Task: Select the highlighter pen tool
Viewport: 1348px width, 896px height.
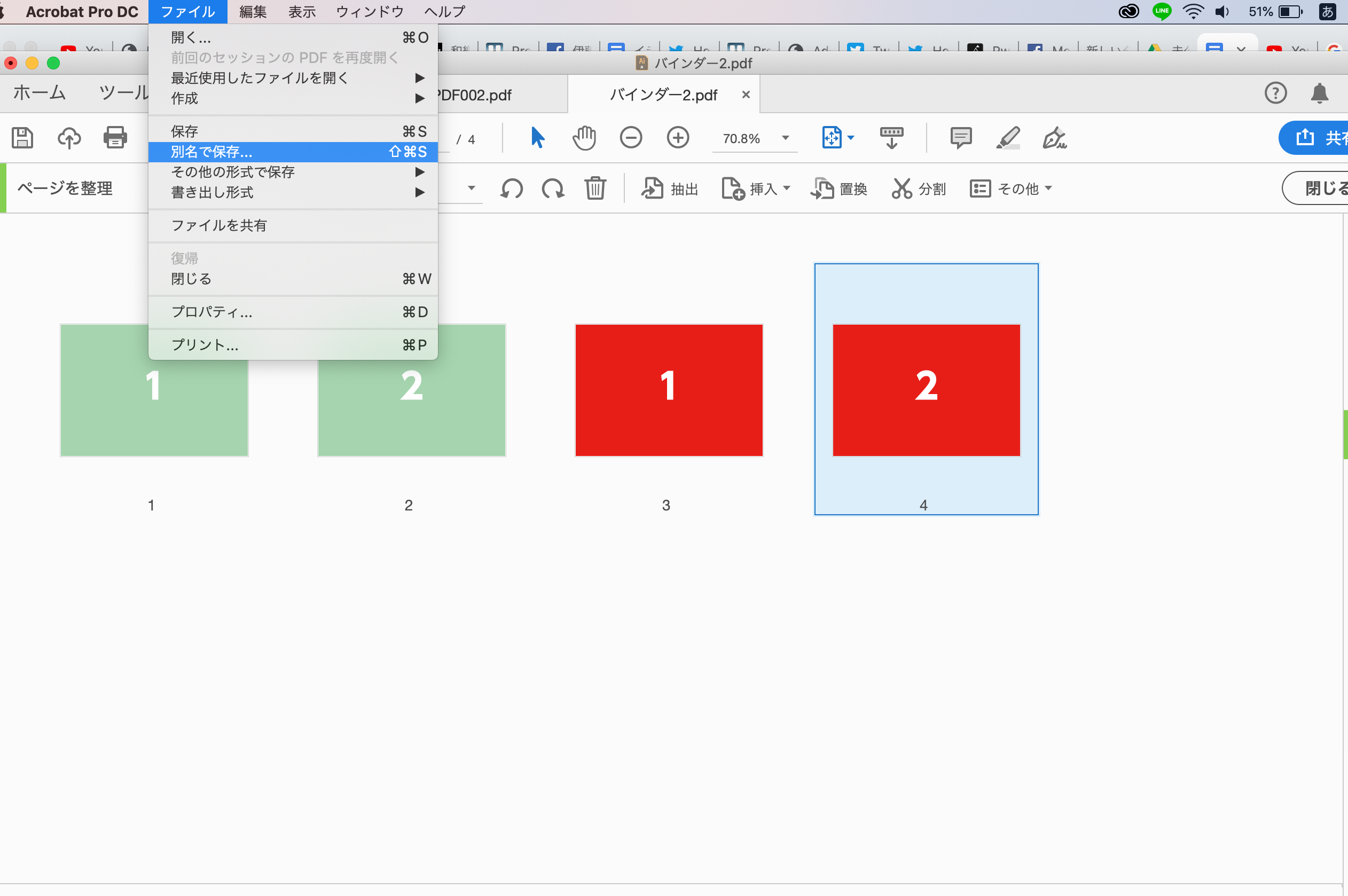Action: coord(1007,138)
